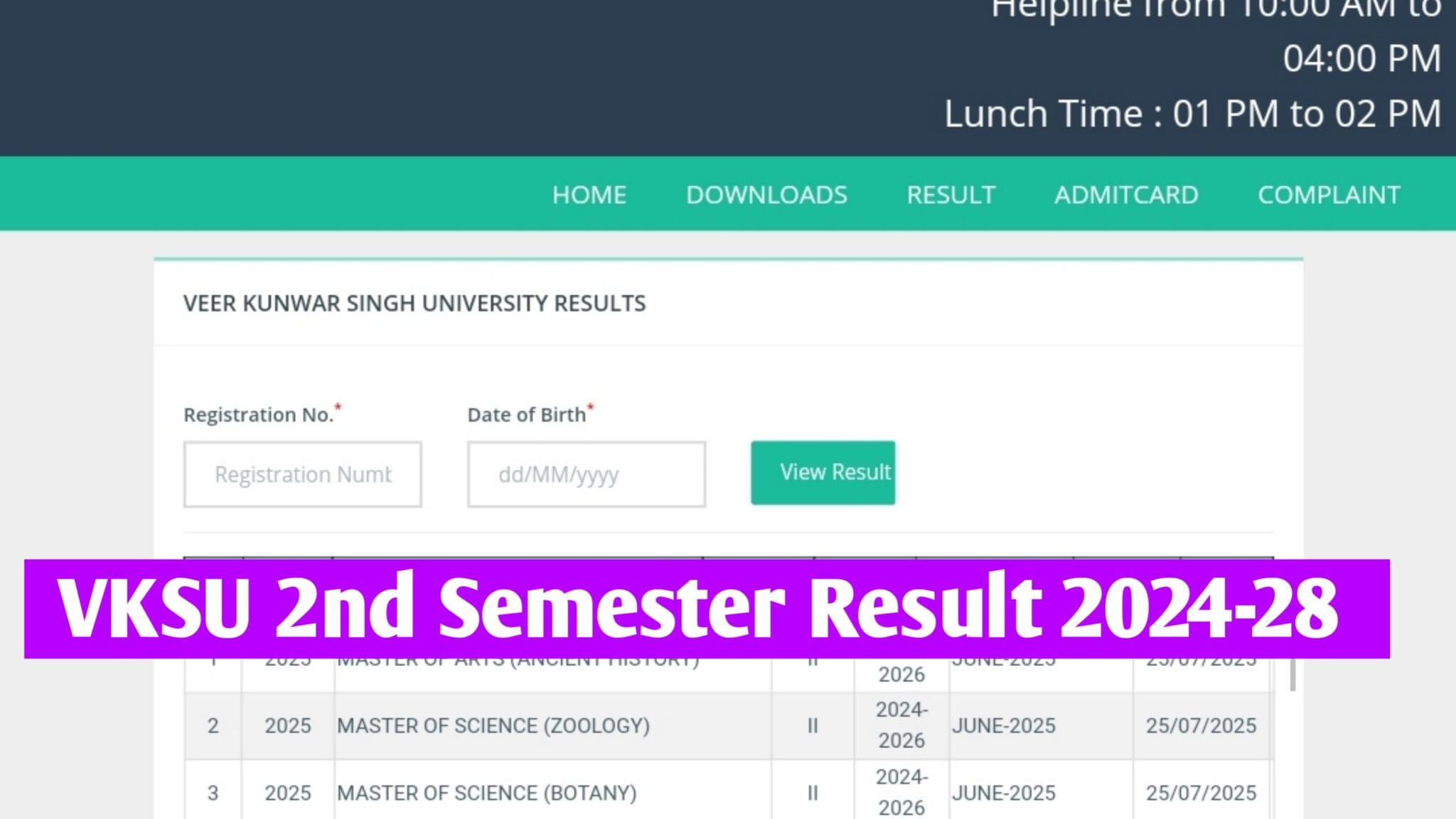Click the required asterisk beside Registration No.
The width and height of the screenshot is (1456, 819).
338,407
